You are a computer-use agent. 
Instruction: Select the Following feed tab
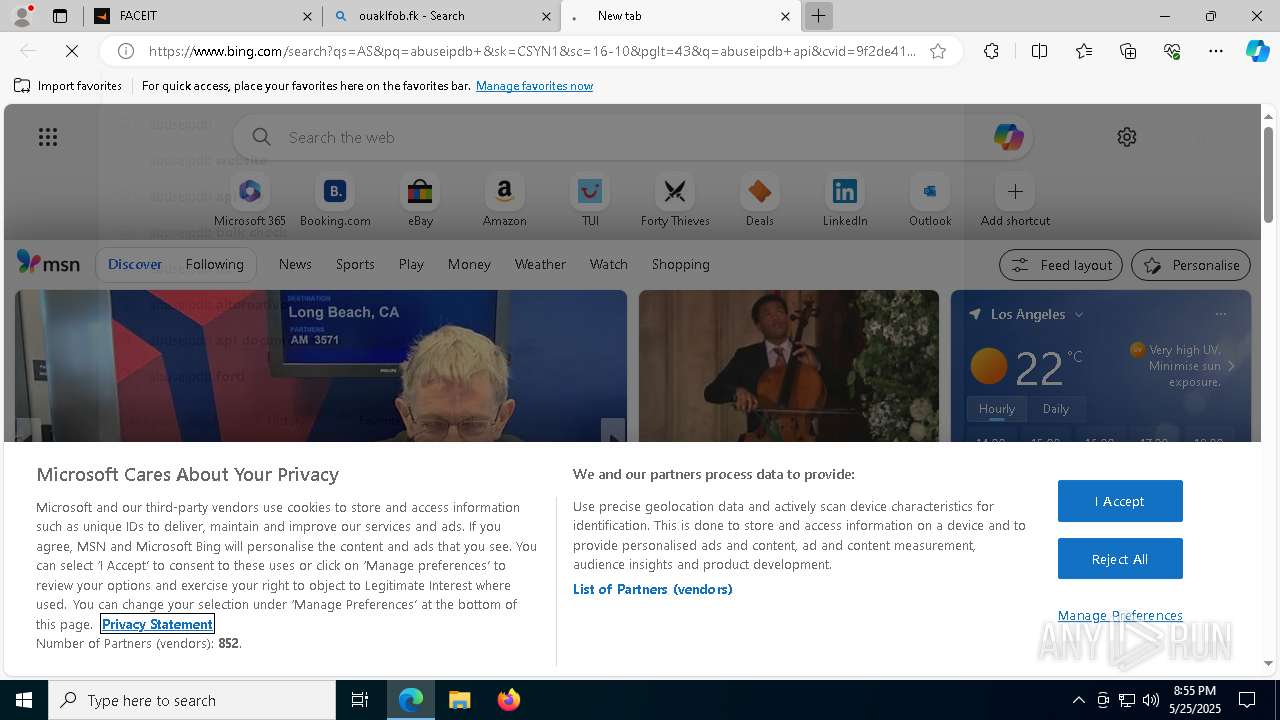214,264
